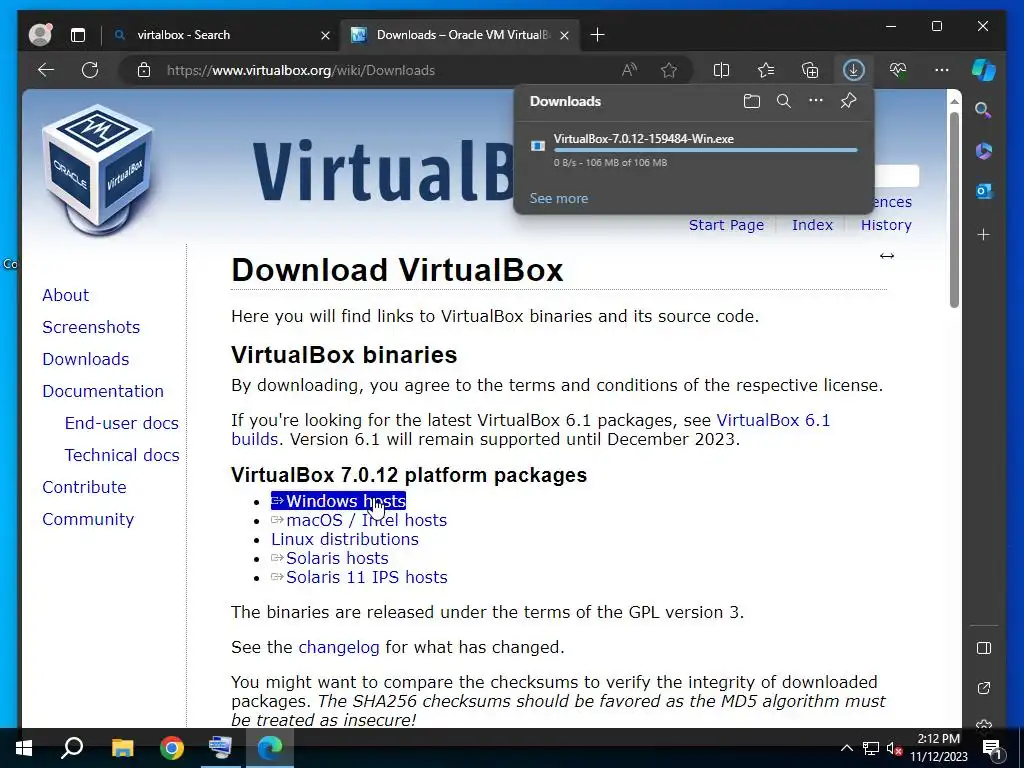The height and width of the screenshot is (768, 1024).
Task: Follow the VirtualBox 6.1 builds link
Action: (773, 420)
